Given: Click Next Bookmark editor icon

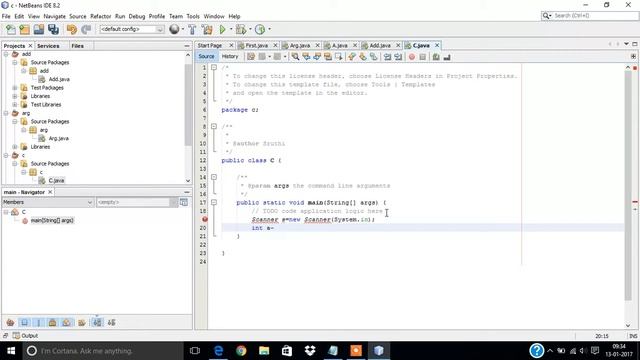Looking at the screenshot, I should click(363, 57).
